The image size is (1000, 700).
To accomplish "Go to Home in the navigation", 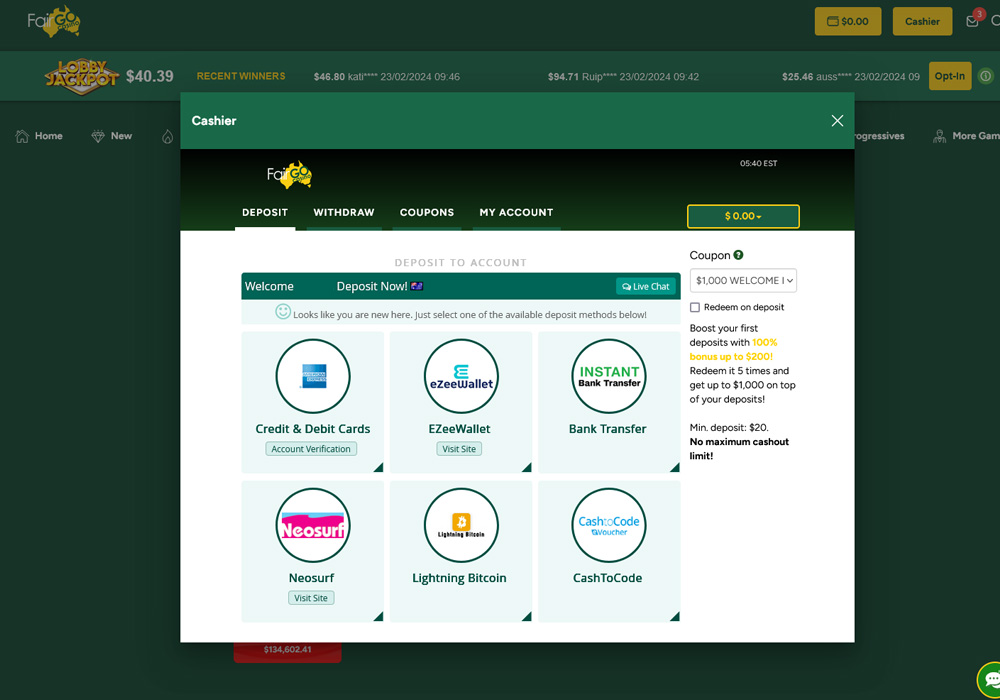I will click(48, 136).
